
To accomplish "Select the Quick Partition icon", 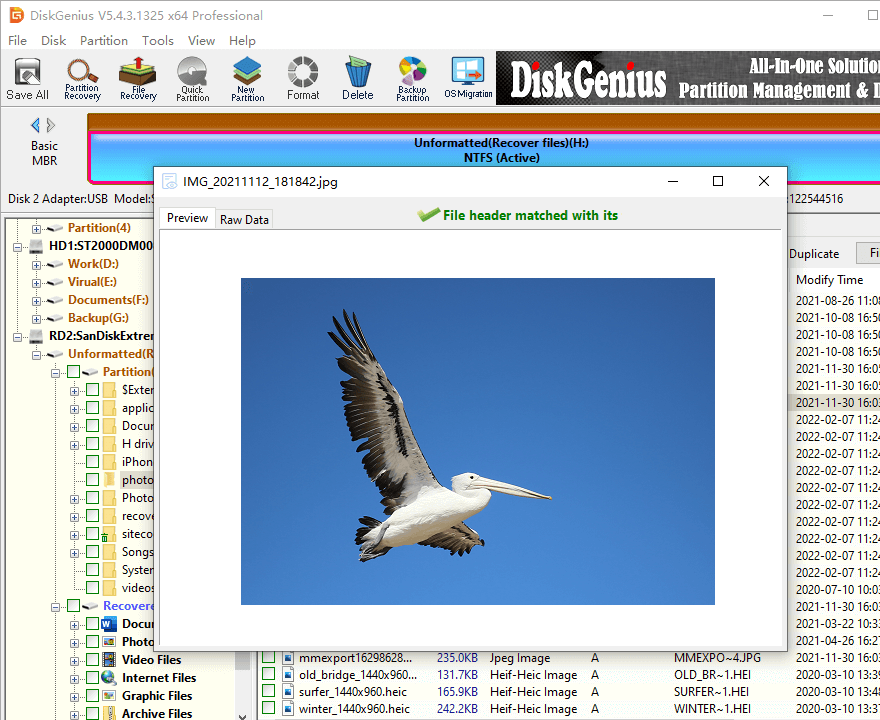I will tap(192, 78).
